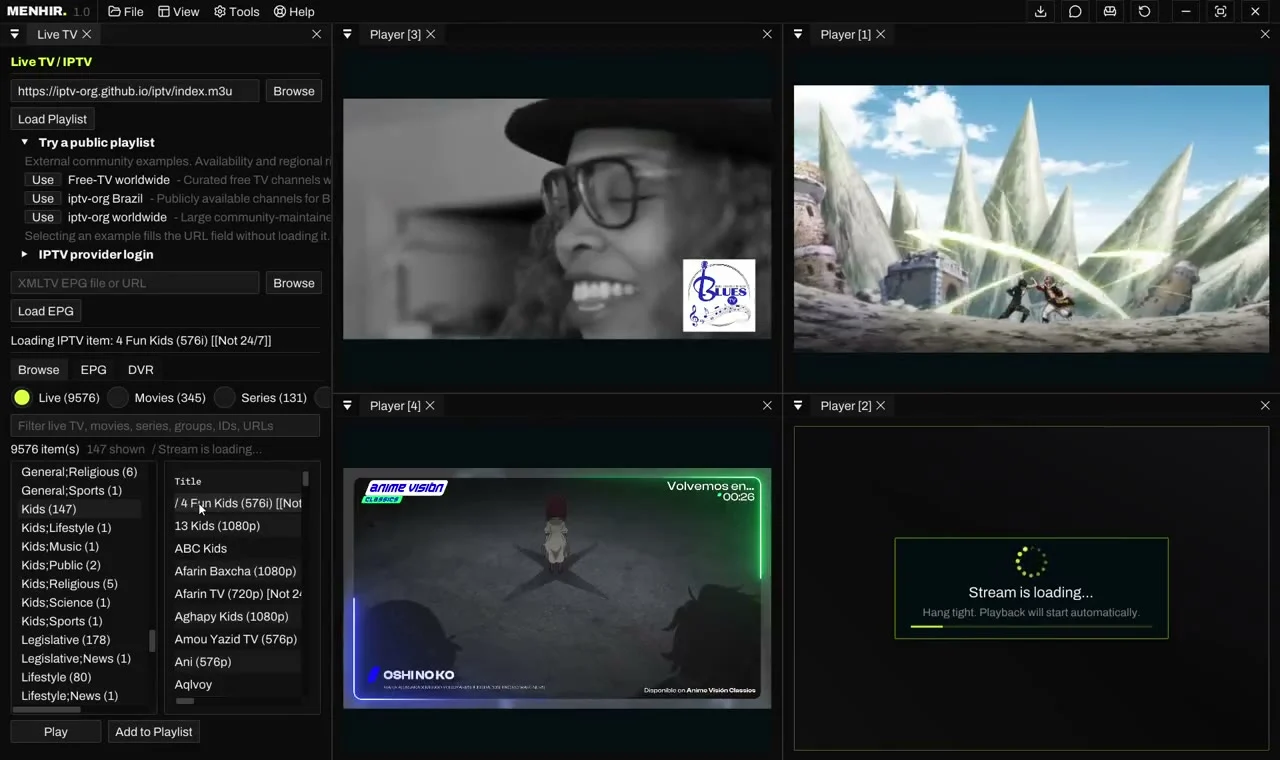Close the Player [1] tab with its X
Viewport: 1280px width, 760px height.
(881, 34)
